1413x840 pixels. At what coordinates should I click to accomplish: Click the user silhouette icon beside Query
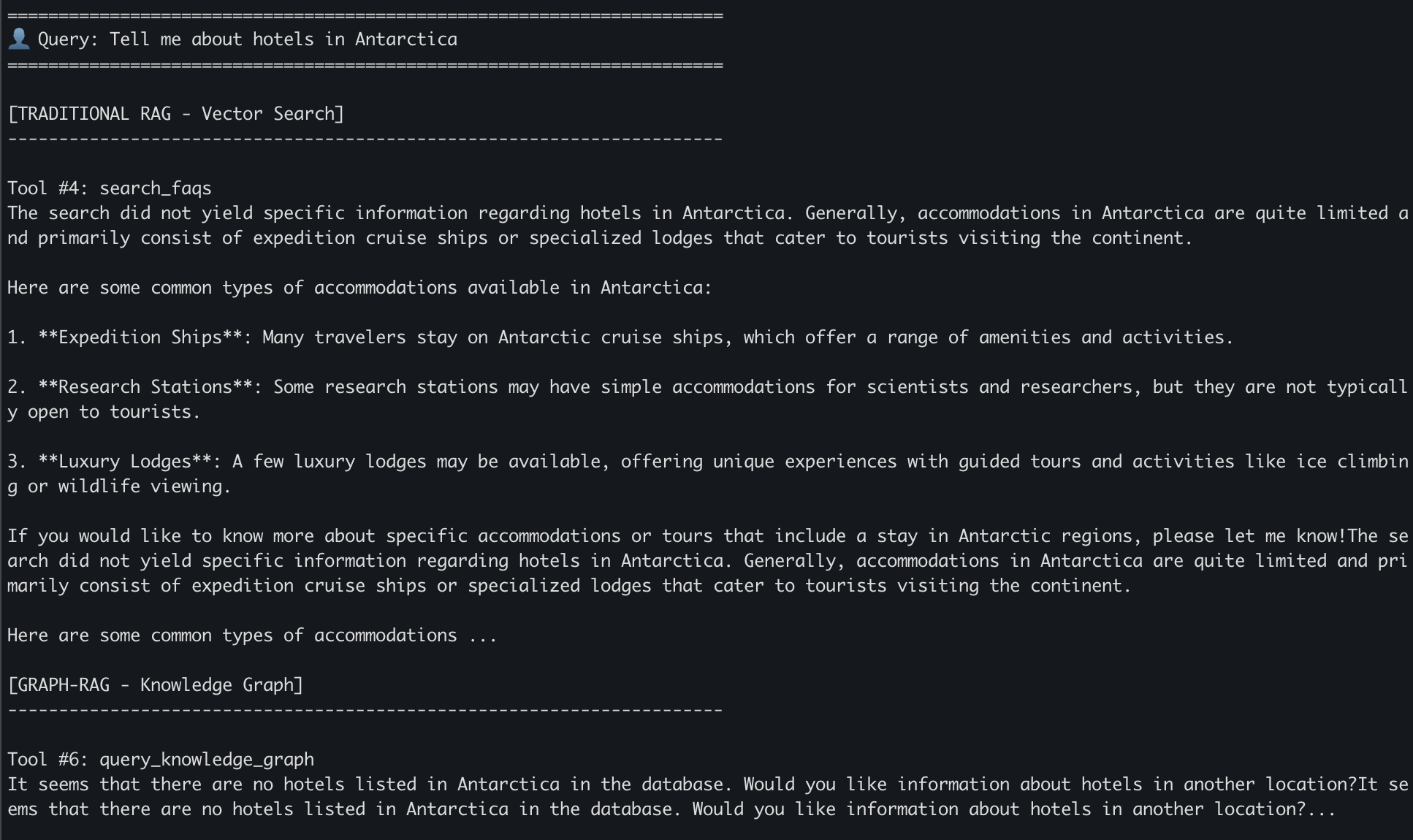click(19, 39)
